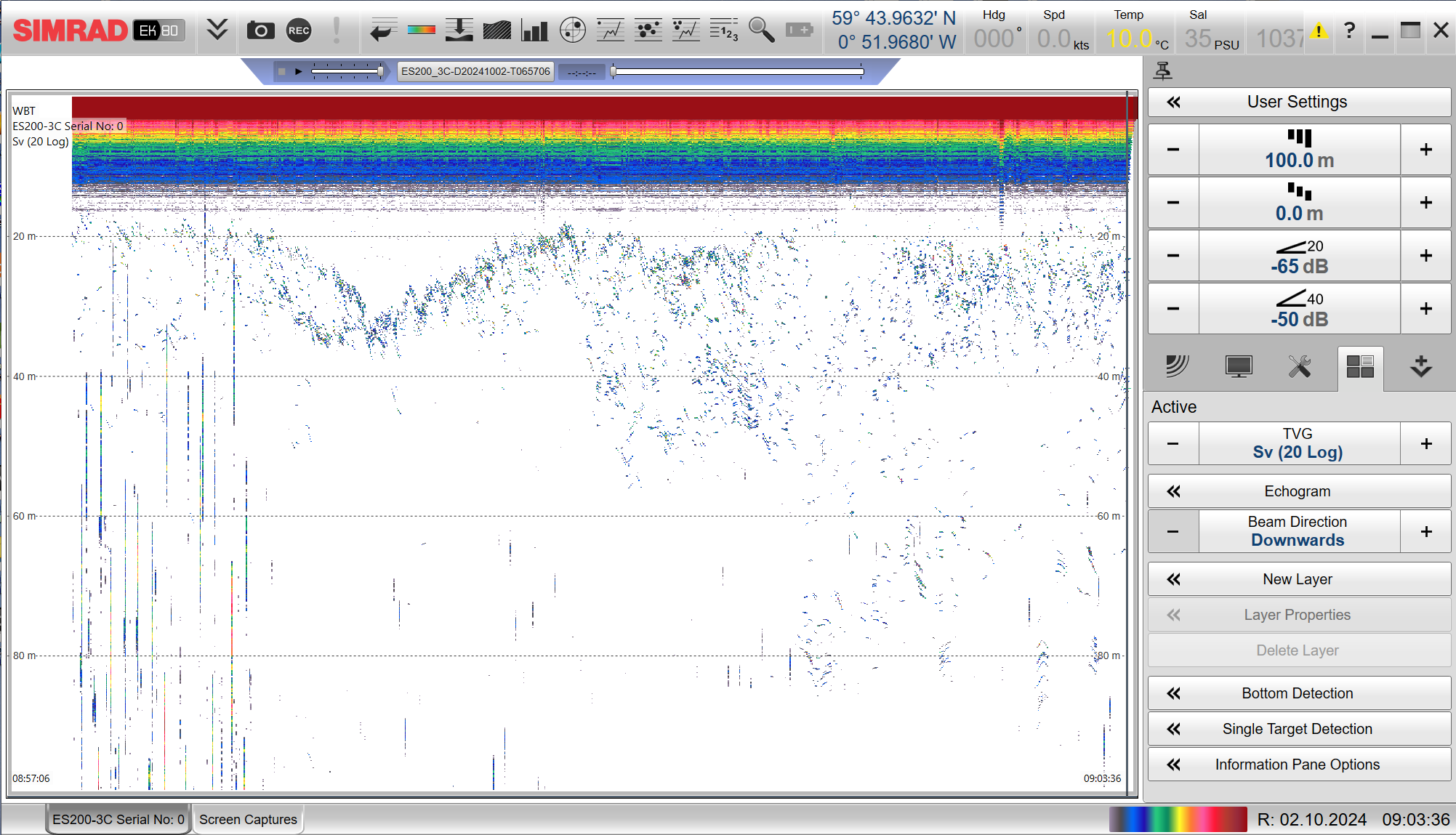
Task: Click the Beam Direction plus button
Action: 1425,532
